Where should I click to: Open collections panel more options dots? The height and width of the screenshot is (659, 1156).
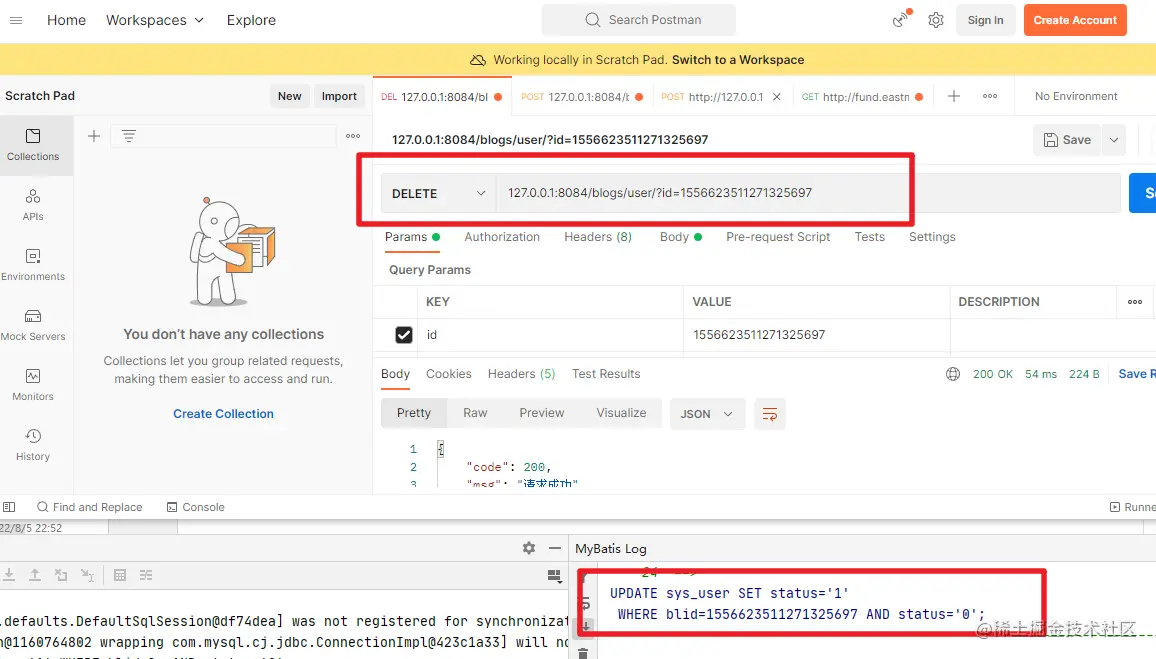pyautogui.click(x=353, y=136)
